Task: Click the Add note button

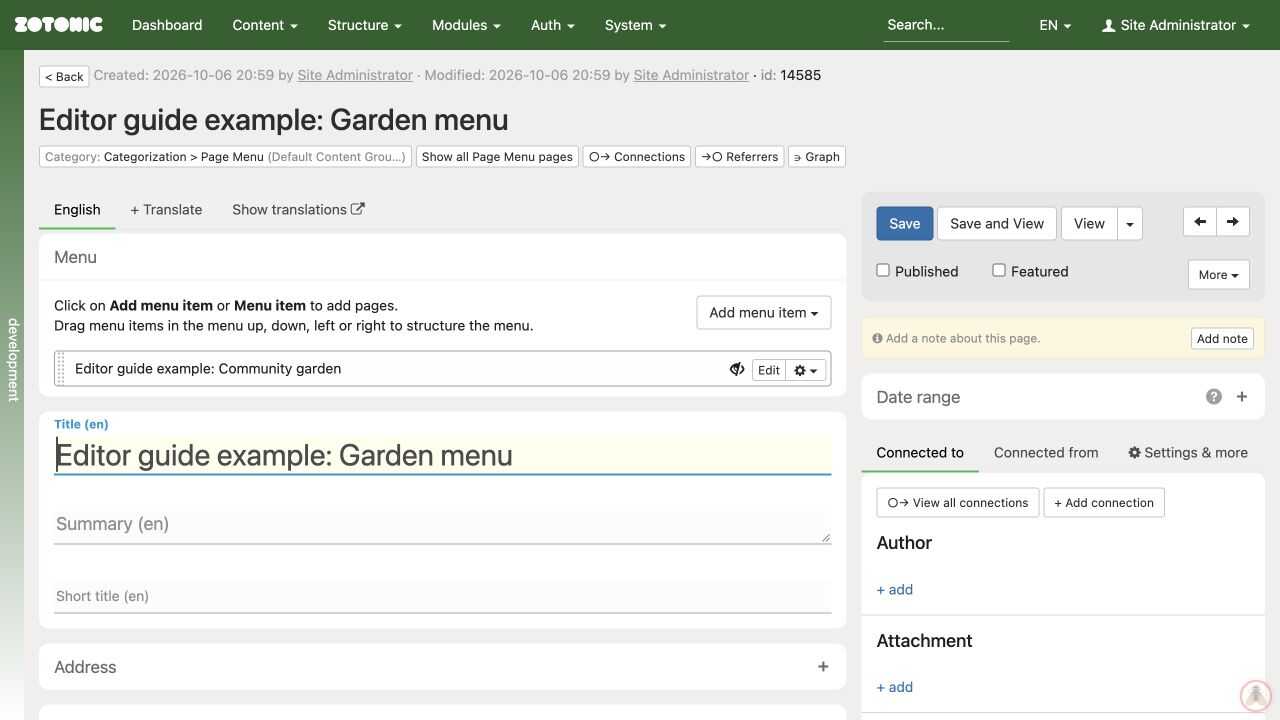Action: (1222, 339)
